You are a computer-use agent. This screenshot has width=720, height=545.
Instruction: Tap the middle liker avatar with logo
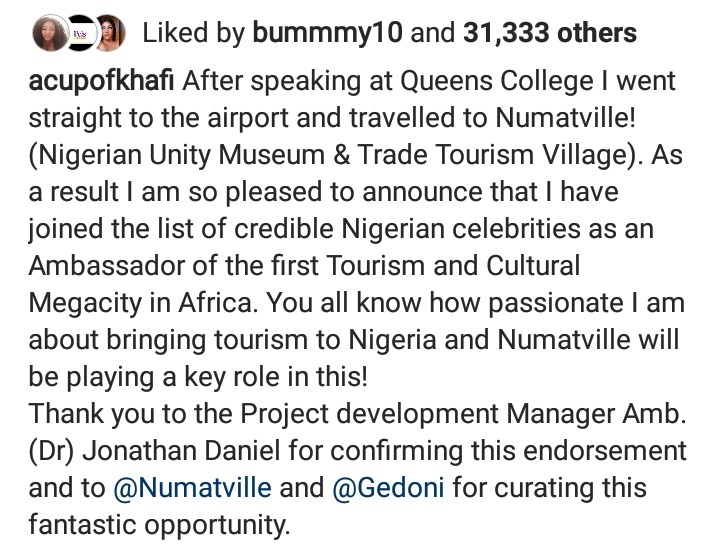coord(79,35)
